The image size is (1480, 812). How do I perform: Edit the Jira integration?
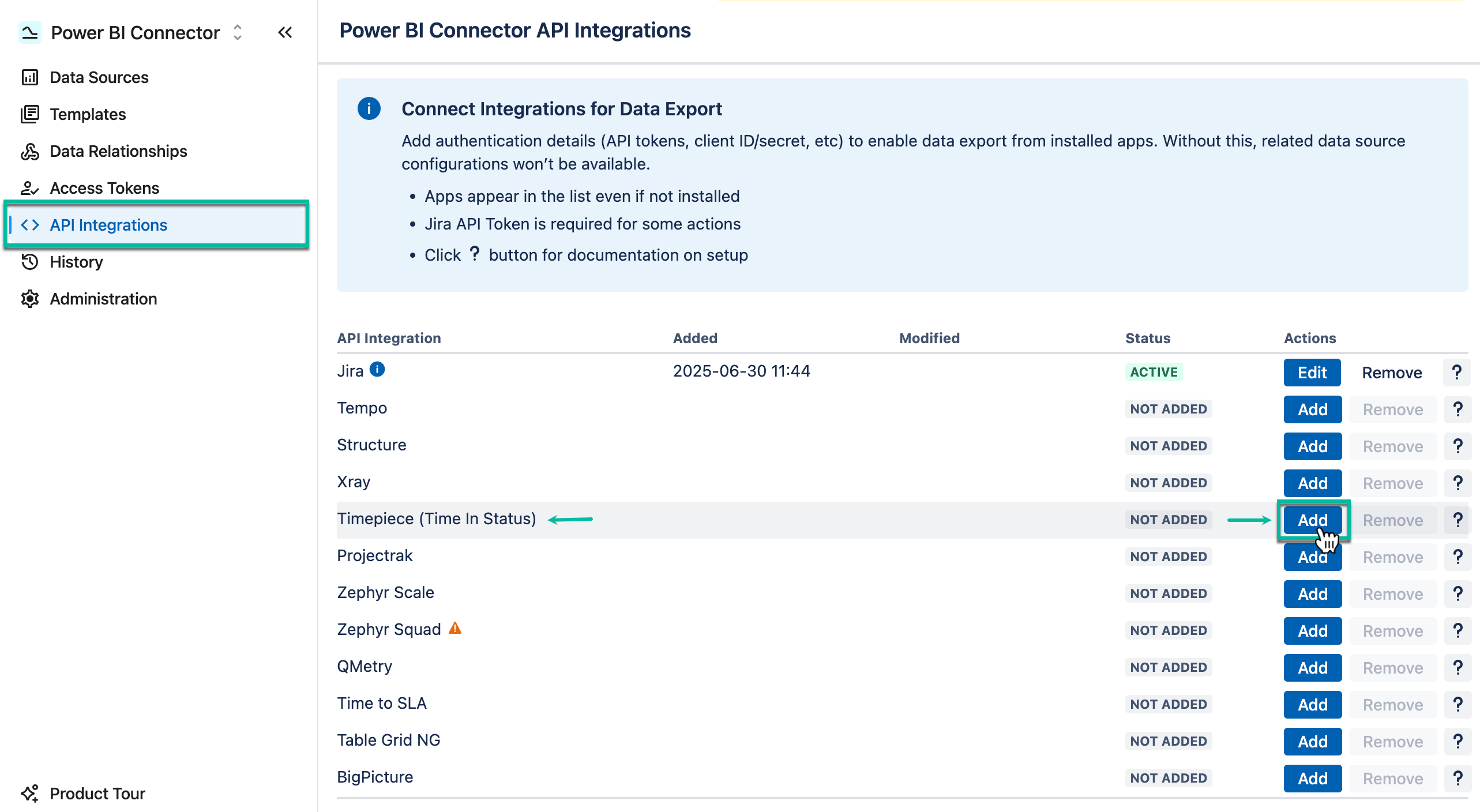coord(1312,372)
